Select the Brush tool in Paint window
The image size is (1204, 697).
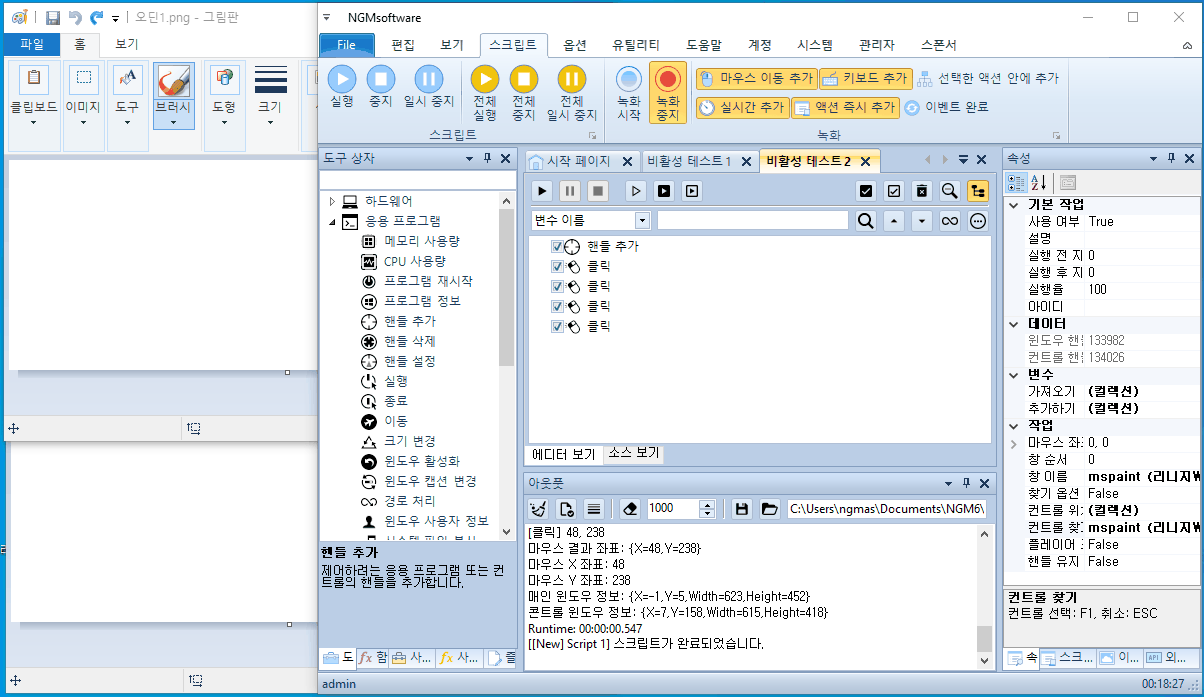point(174,94)
